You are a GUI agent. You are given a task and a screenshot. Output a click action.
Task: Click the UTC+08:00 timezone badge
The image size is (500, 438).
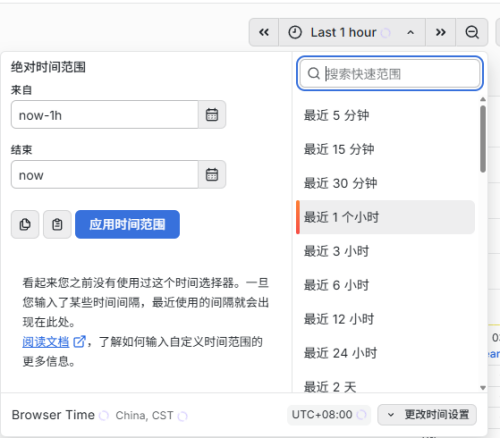(329, 415)
